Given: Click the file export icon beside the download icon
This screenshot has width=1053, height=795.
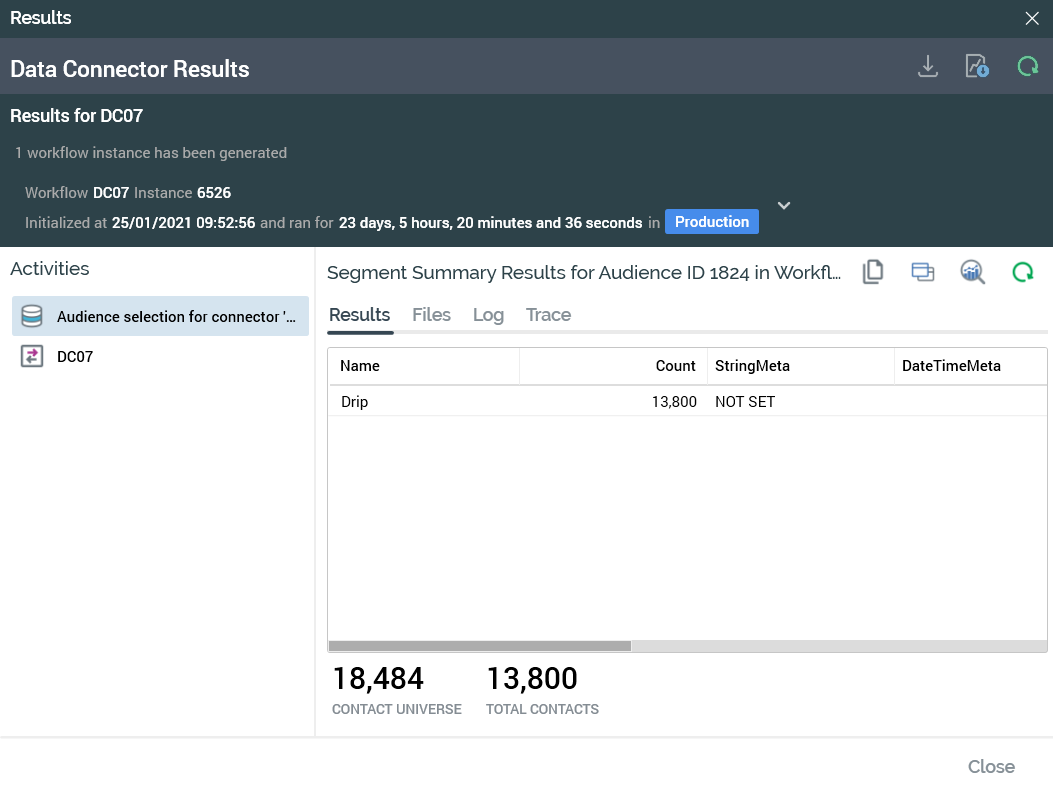Looking at the screenshot, I should (977, 67).
